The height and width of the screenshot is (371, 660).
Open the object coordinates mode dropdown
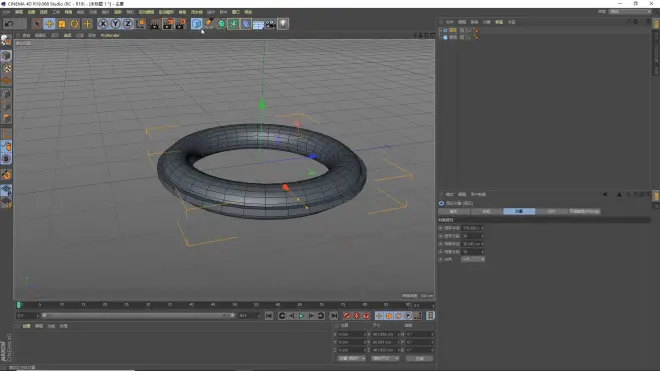(351, 358)
